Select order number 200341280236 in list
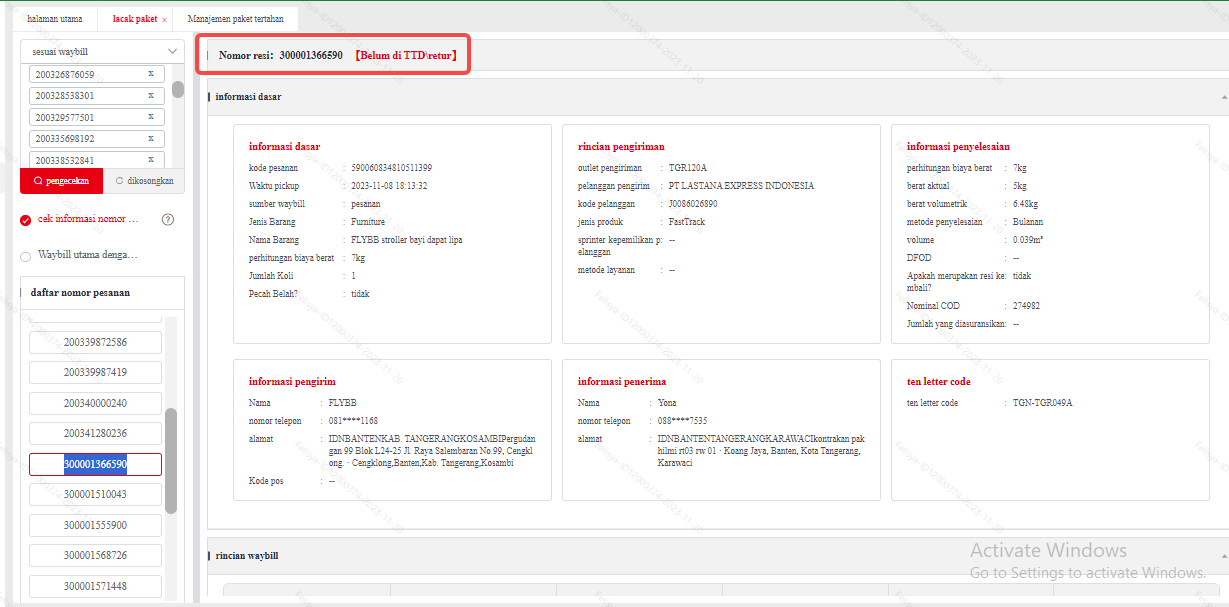 pos(95,433)
